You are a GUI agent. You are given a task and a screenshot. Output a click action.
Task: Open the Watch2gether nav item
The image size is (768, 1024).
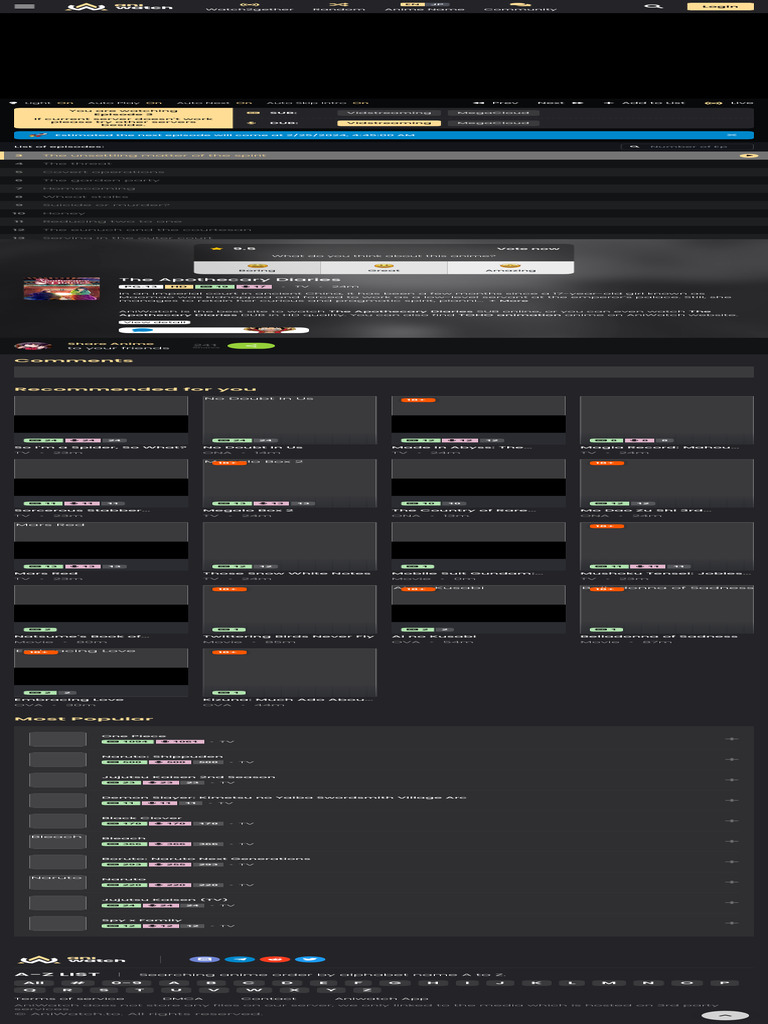249,7
